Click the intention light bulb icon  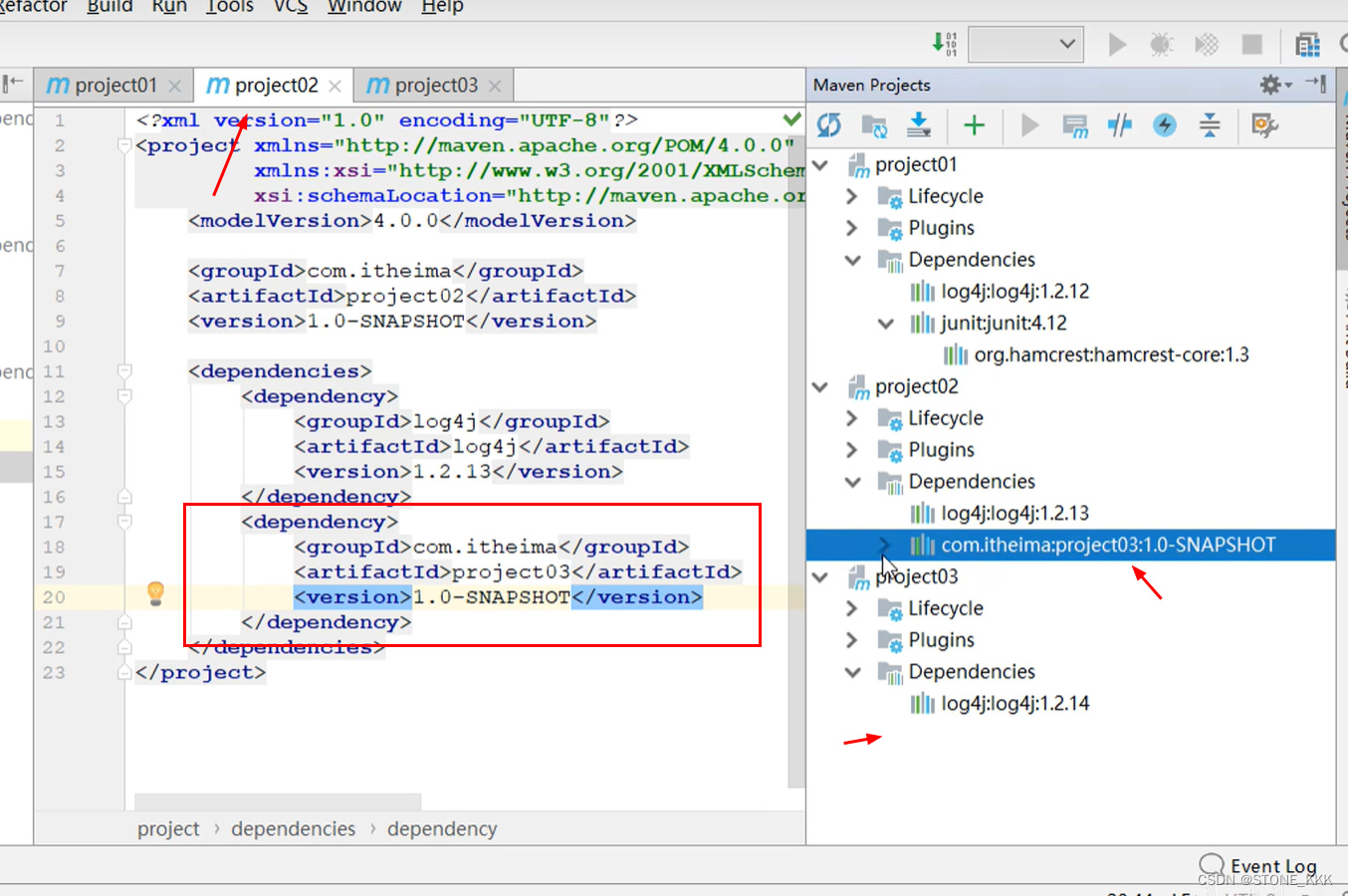(x=155, y=593)
